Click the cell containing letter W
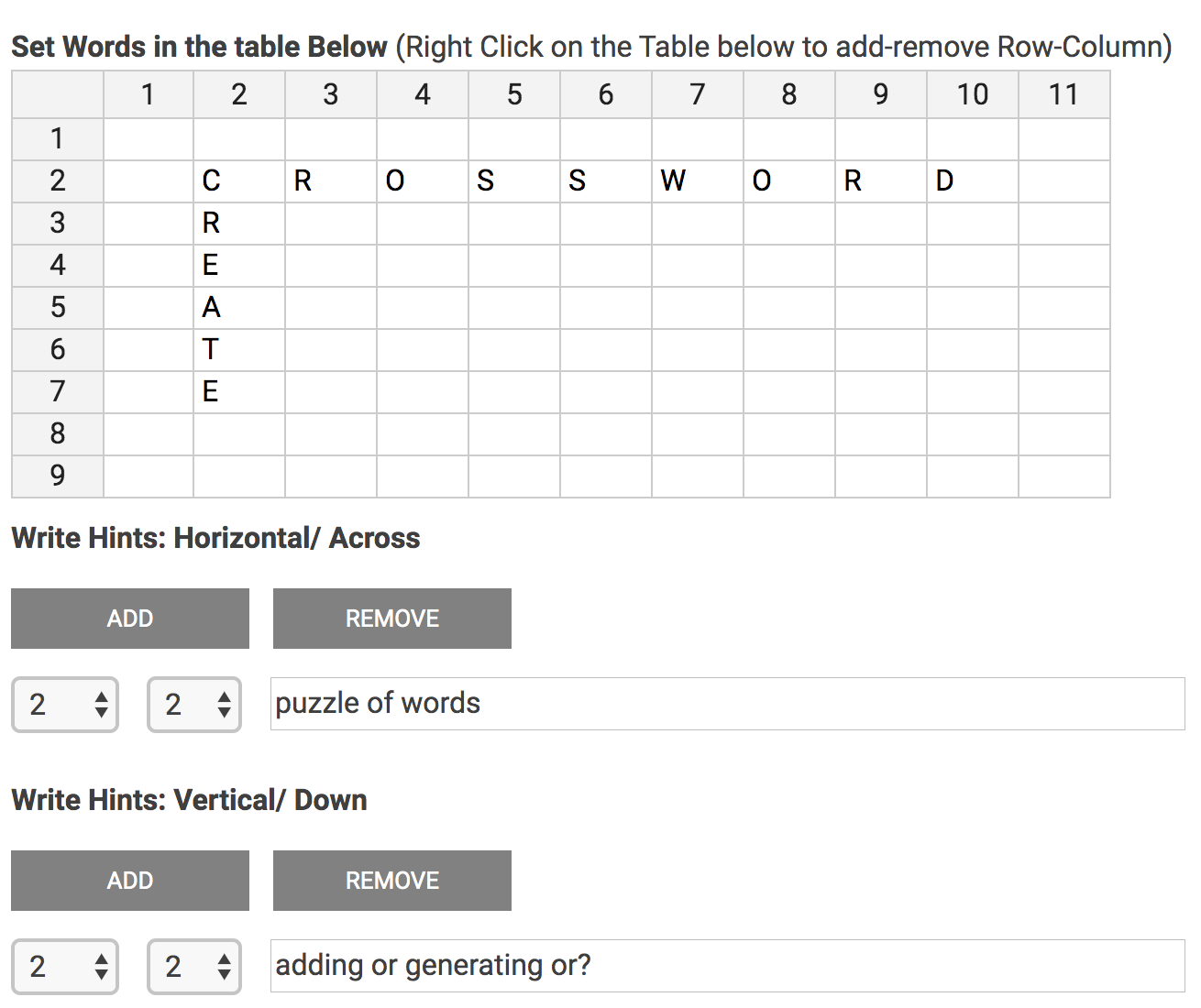 (x=698, y=181)
